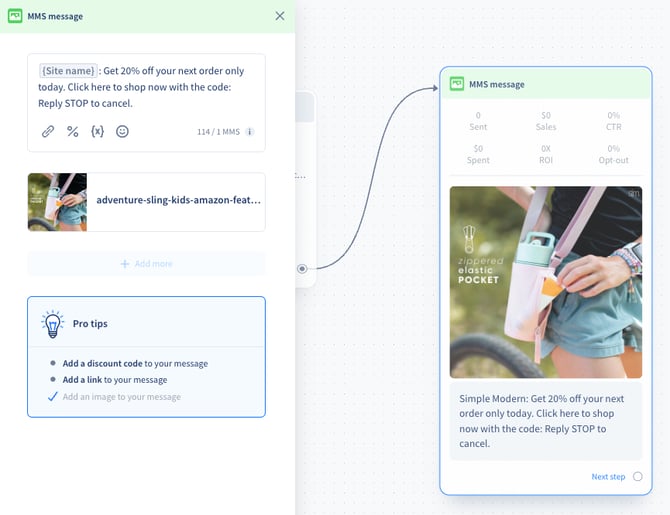Click the MMS message icon in panel header

click(15, 16)
